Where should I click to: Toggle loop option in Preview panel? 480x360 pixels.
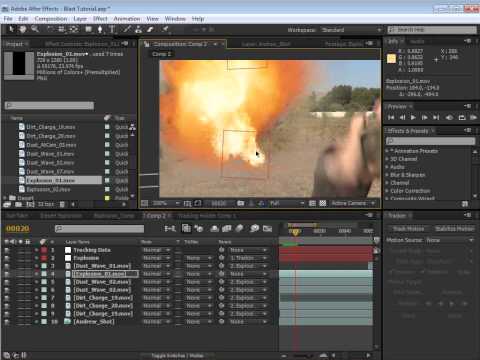[x=462, y=117]
